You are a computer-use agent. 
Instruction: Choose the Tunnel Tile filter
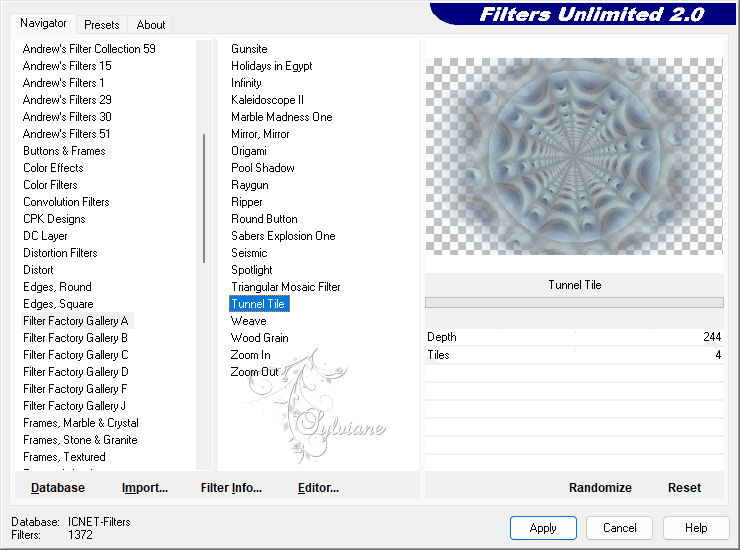tap(259, 304)
